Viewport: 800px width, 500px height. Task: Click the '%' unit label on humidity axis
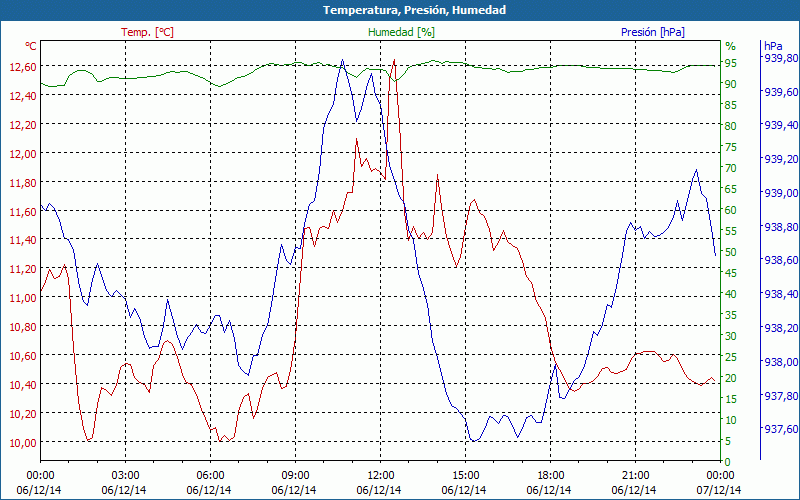pyautogui.click(x=731, y=46)
